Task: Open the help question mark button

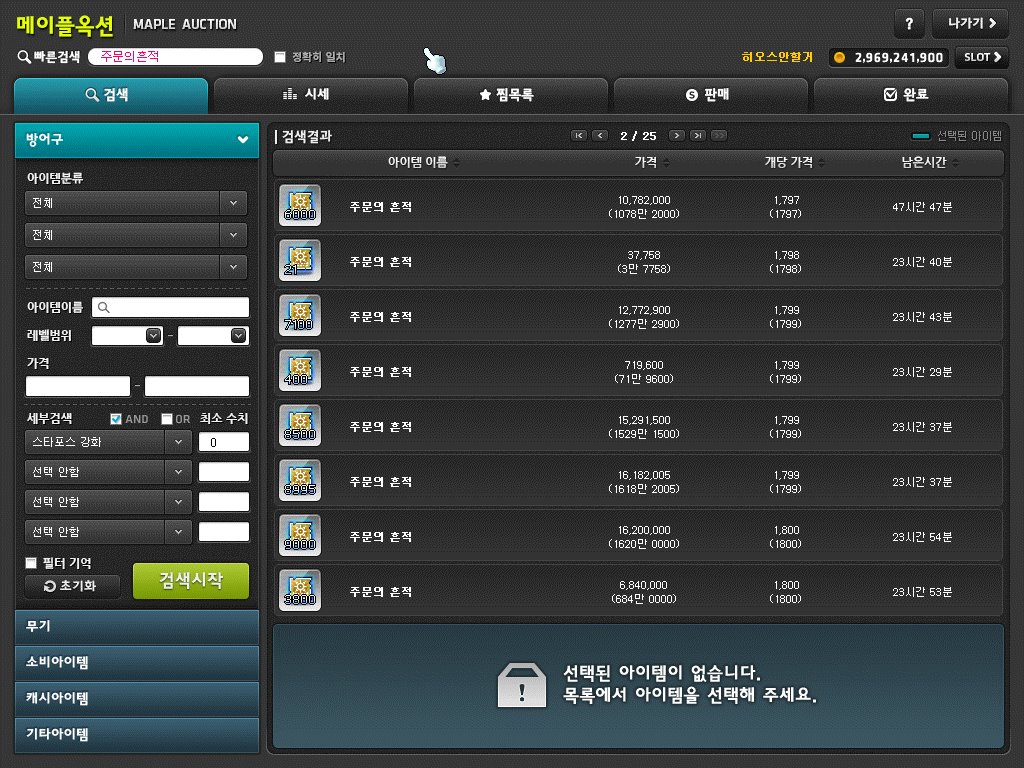Action: point(909,24)
